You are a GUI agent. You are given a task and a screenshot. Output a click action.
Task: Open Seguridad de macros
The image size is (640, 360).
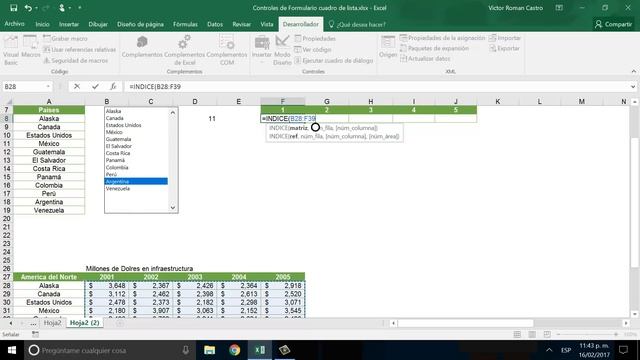click(76, 60)
